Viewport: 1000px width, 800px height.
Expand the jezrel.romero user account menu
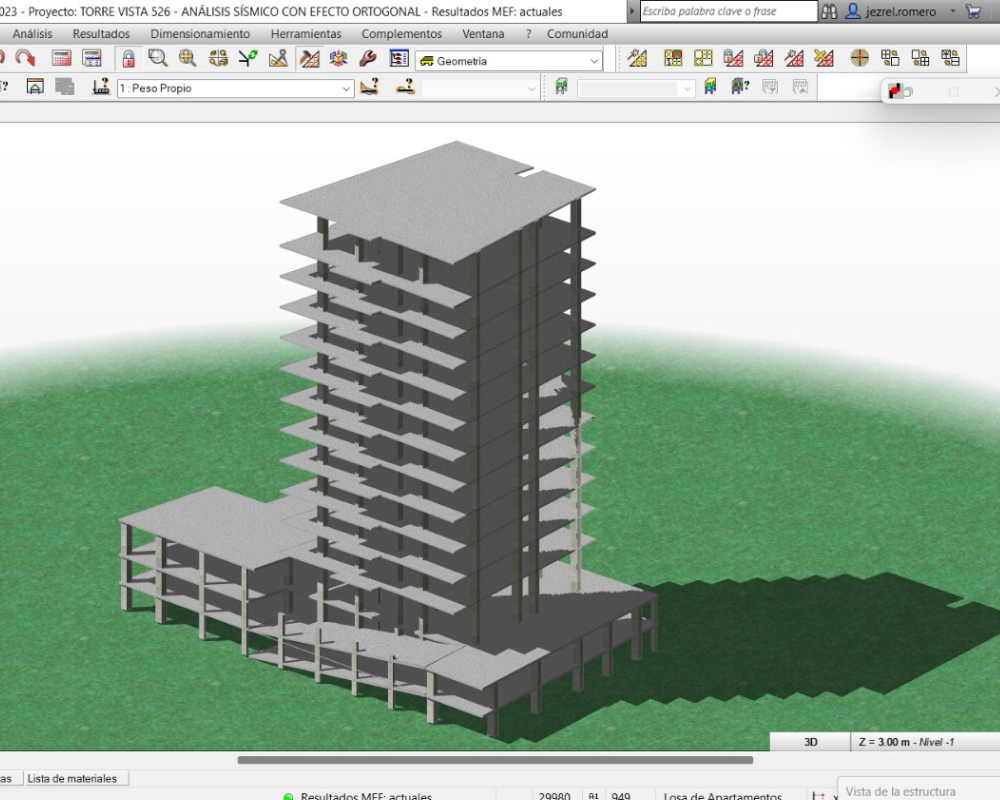click(x=953, y=12)
